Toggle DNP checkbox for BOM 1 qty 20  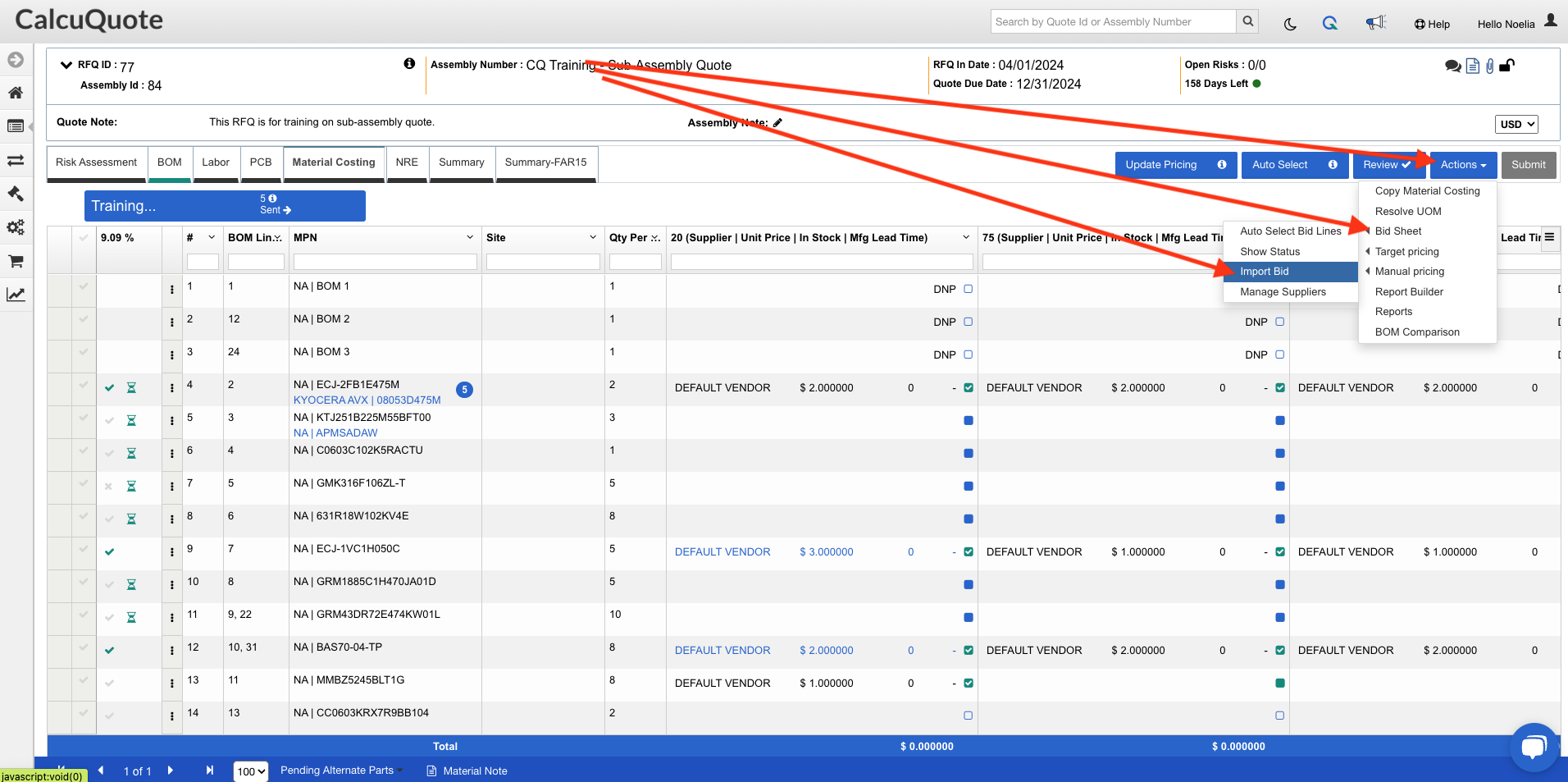coord(968,289)
